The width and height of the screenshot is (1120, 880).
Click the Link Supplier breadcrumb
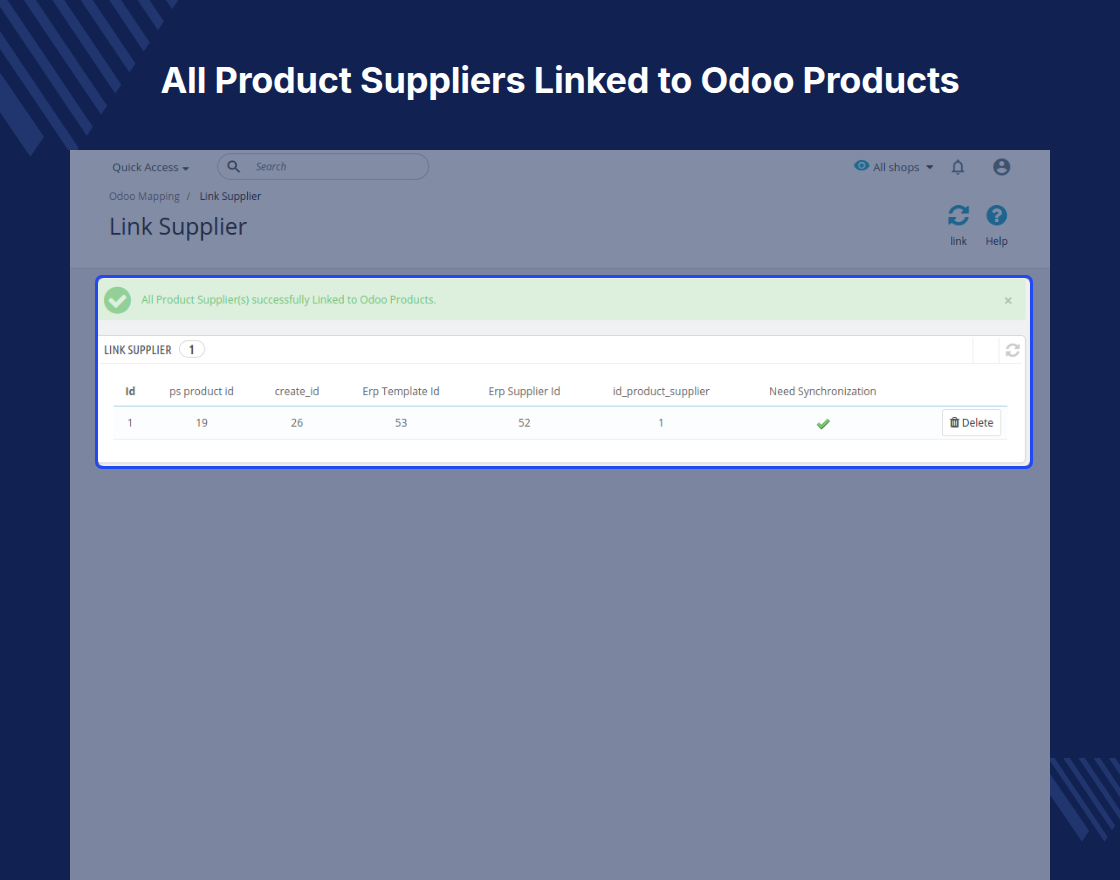click(230, 196)
